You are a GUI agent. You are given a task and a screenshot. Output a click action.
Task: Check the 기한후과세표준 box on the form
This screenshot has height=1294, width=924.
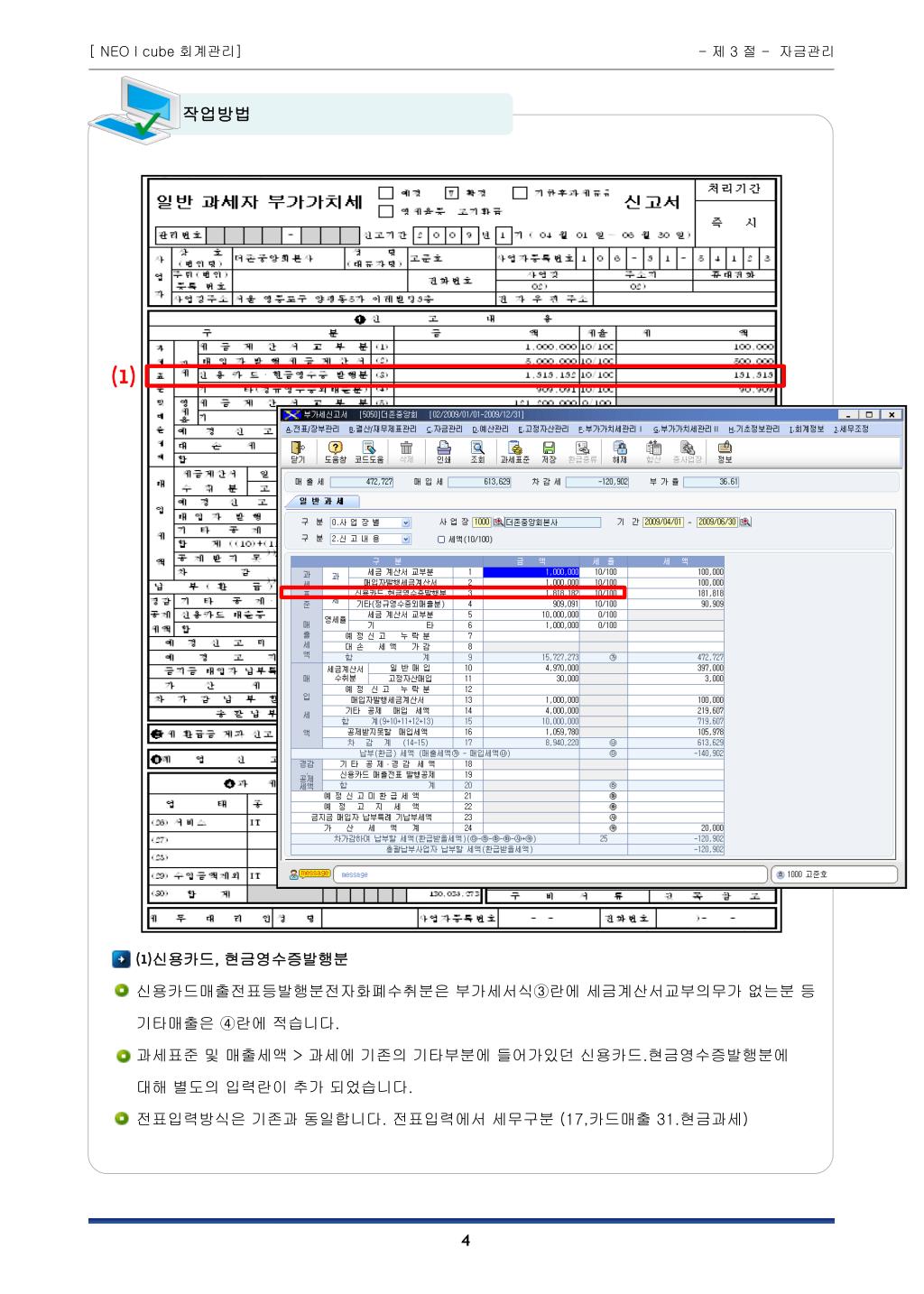coord(520,193)
